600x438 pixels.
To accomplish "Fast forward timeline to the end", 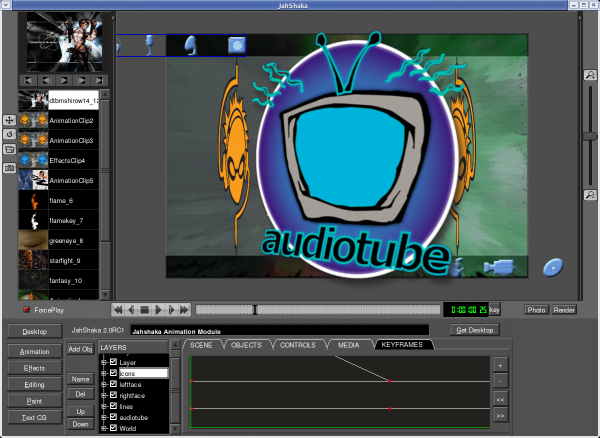I will coord(184,309).
